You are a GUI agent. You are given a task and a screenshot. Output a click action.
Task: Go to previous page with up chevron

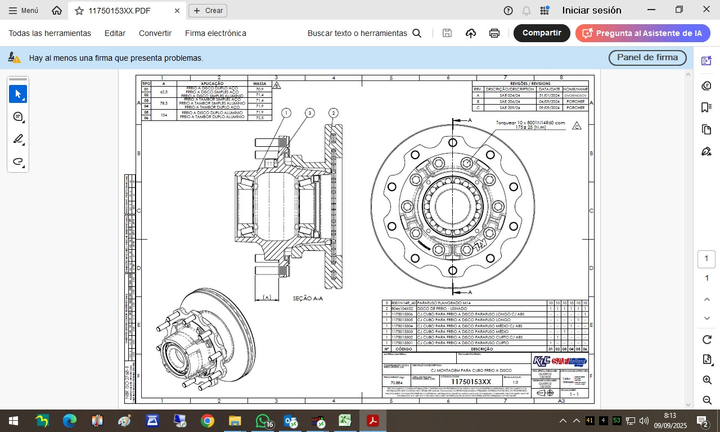click(706, 298)
